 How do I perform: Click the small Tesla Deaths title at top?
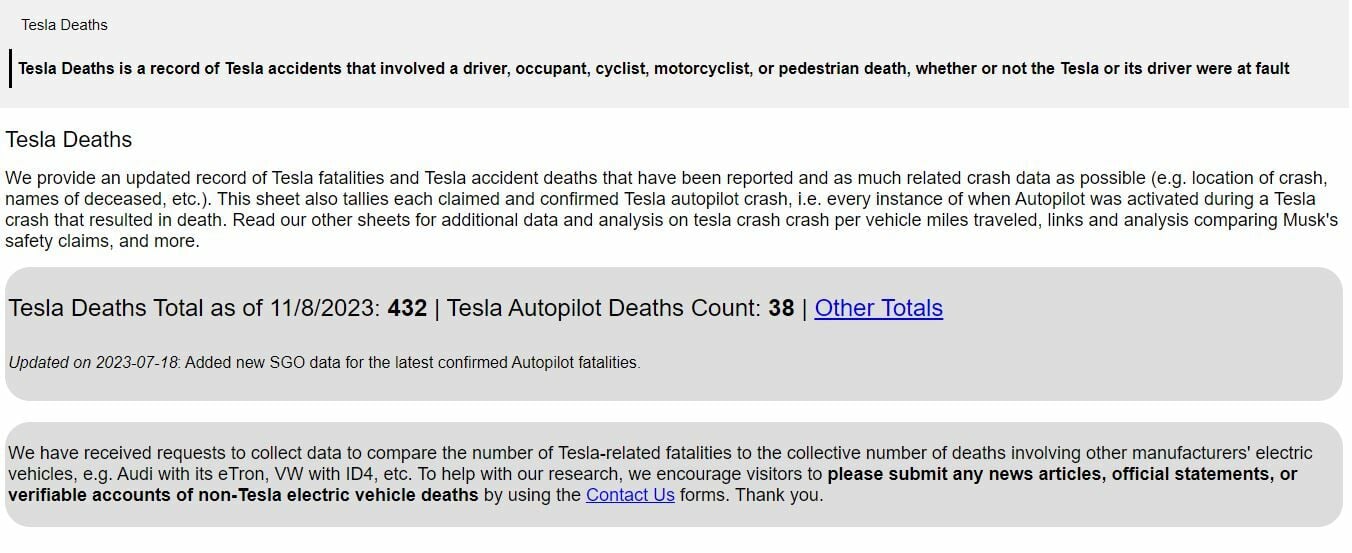pos(64,25)
